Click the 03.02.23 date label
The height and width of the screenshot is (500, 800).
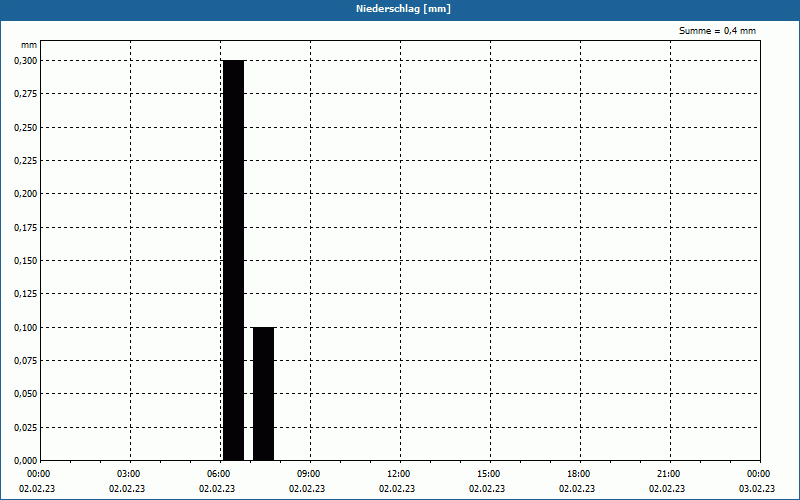(757, 489)
